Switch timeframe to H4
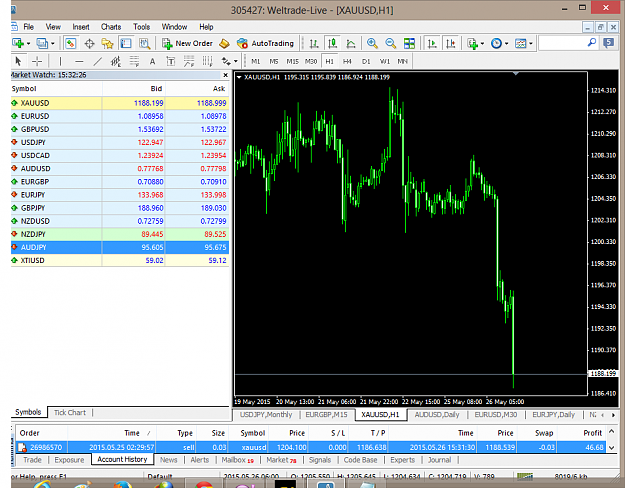The height and width of the screenshot is (488, 625). point(347,61)
